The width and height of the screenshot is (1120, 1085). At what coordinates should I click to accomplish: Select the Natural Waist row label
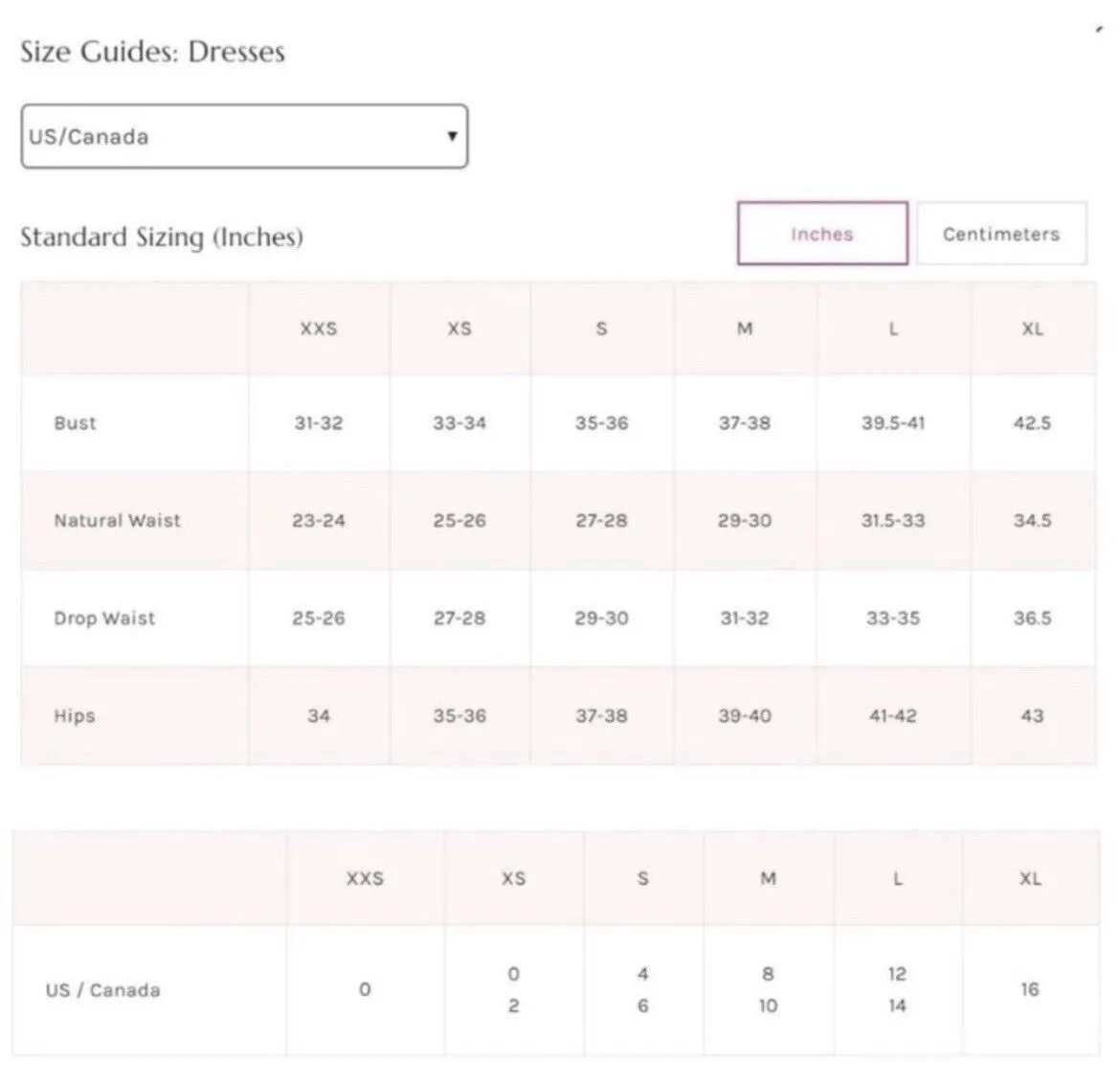(x=118, y=520)
